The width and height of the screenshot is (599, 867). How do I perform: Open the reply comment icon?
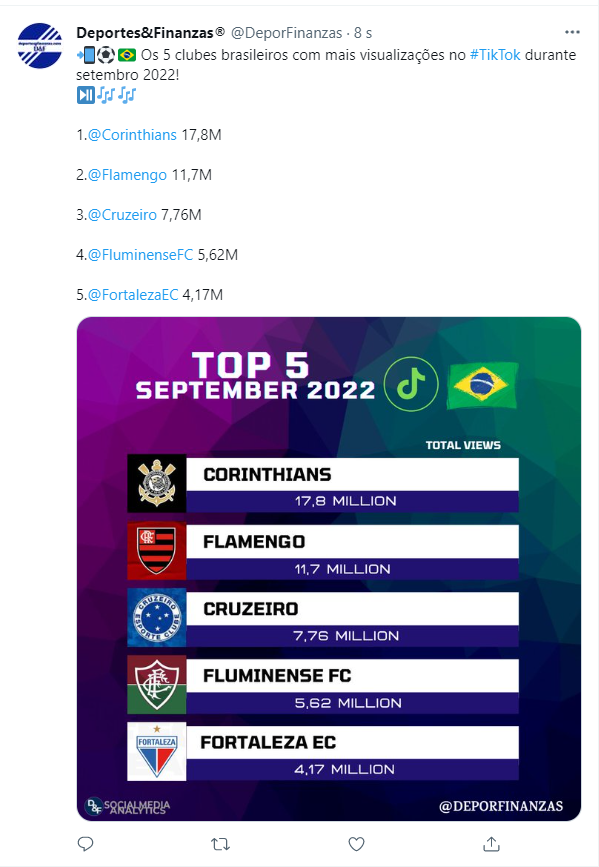tap(85, 844)
